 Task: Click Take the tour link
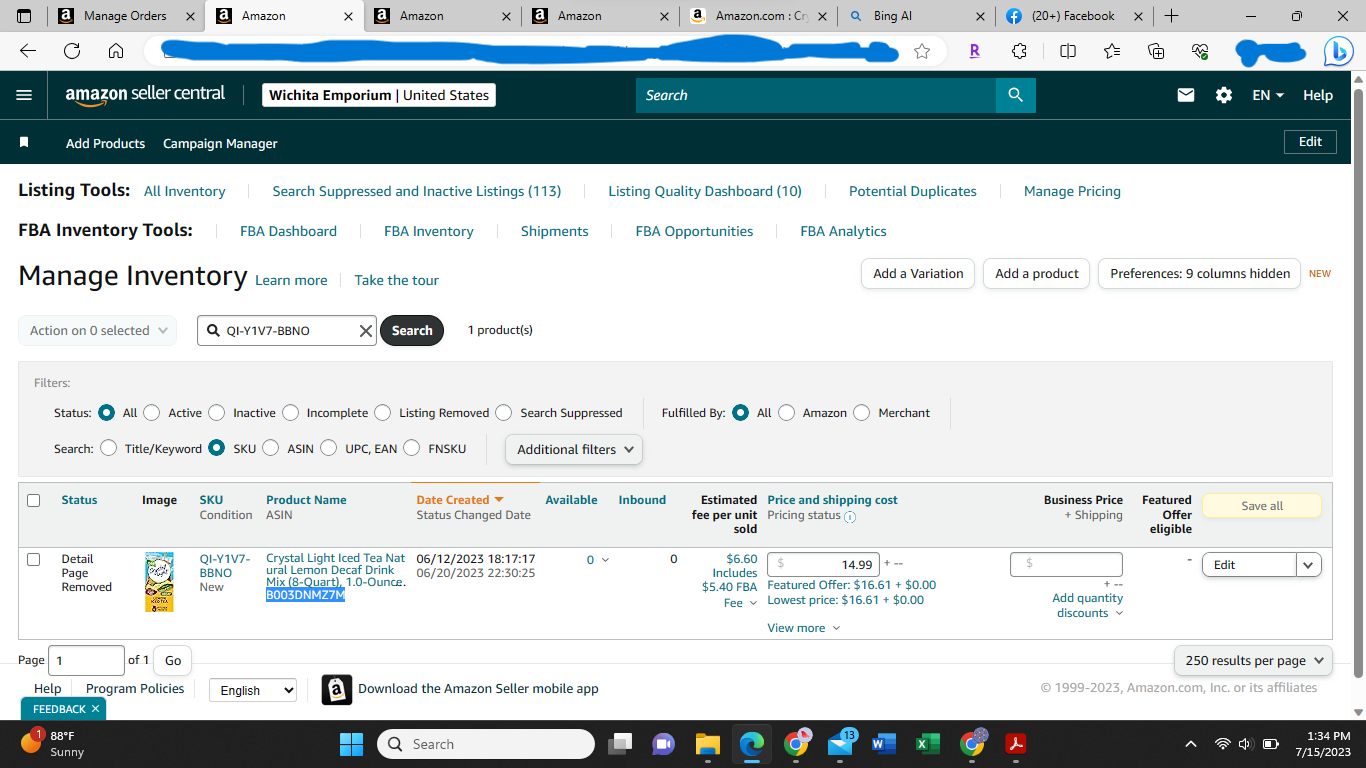(x=396, y=280)
